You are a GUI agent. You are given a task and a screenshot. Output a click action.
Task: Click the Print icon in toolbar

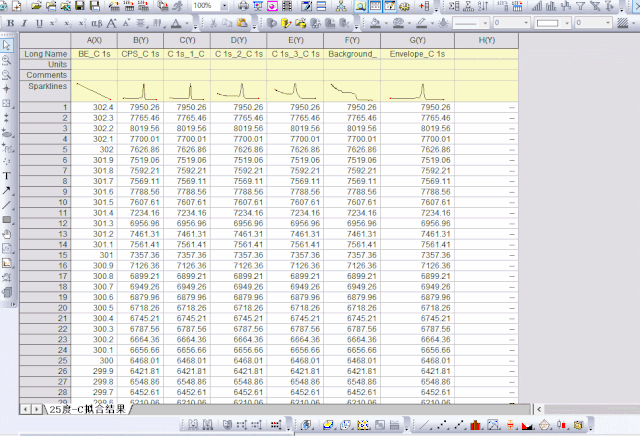tap(244, 6)
